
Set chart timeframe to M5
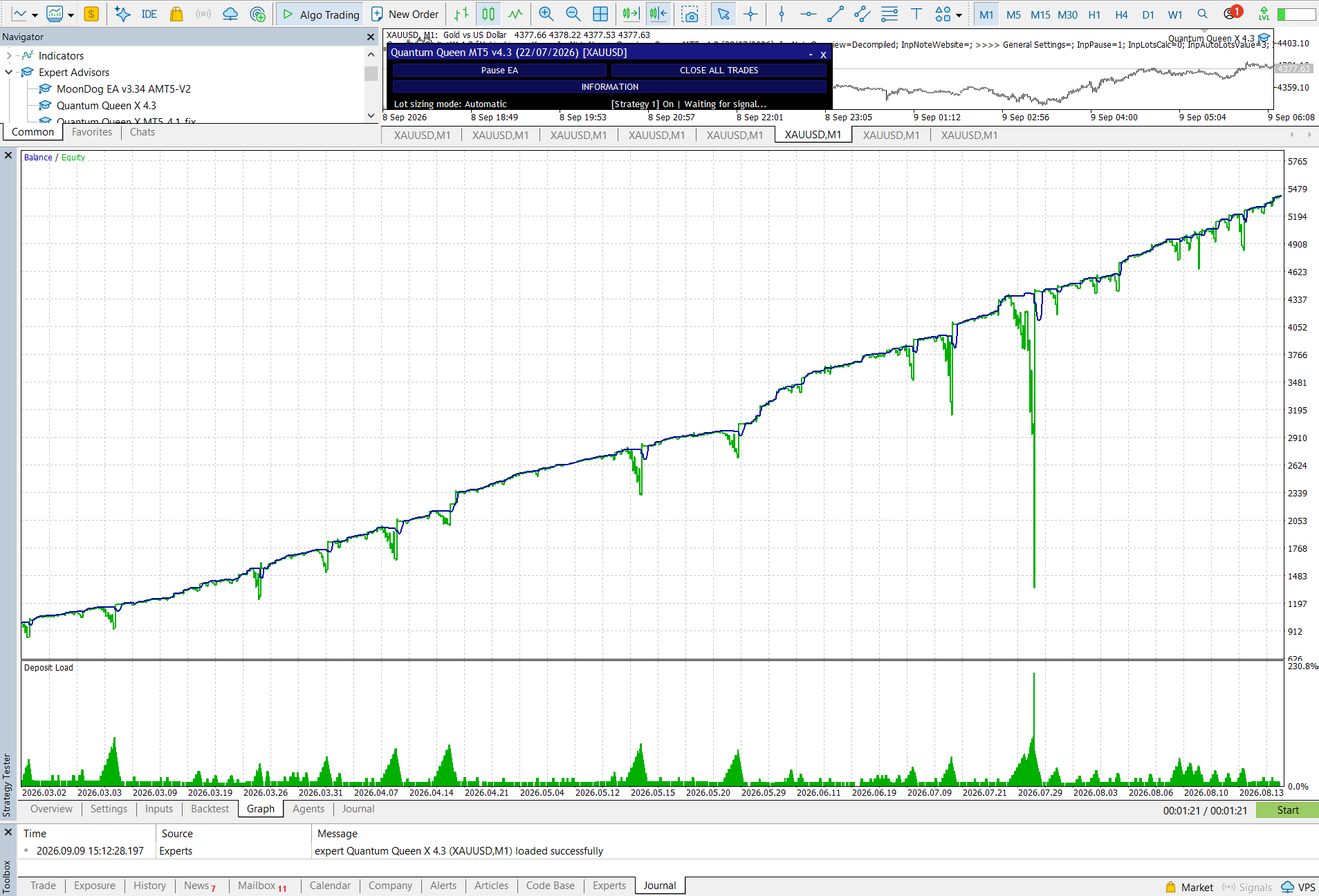(1013, 15)
